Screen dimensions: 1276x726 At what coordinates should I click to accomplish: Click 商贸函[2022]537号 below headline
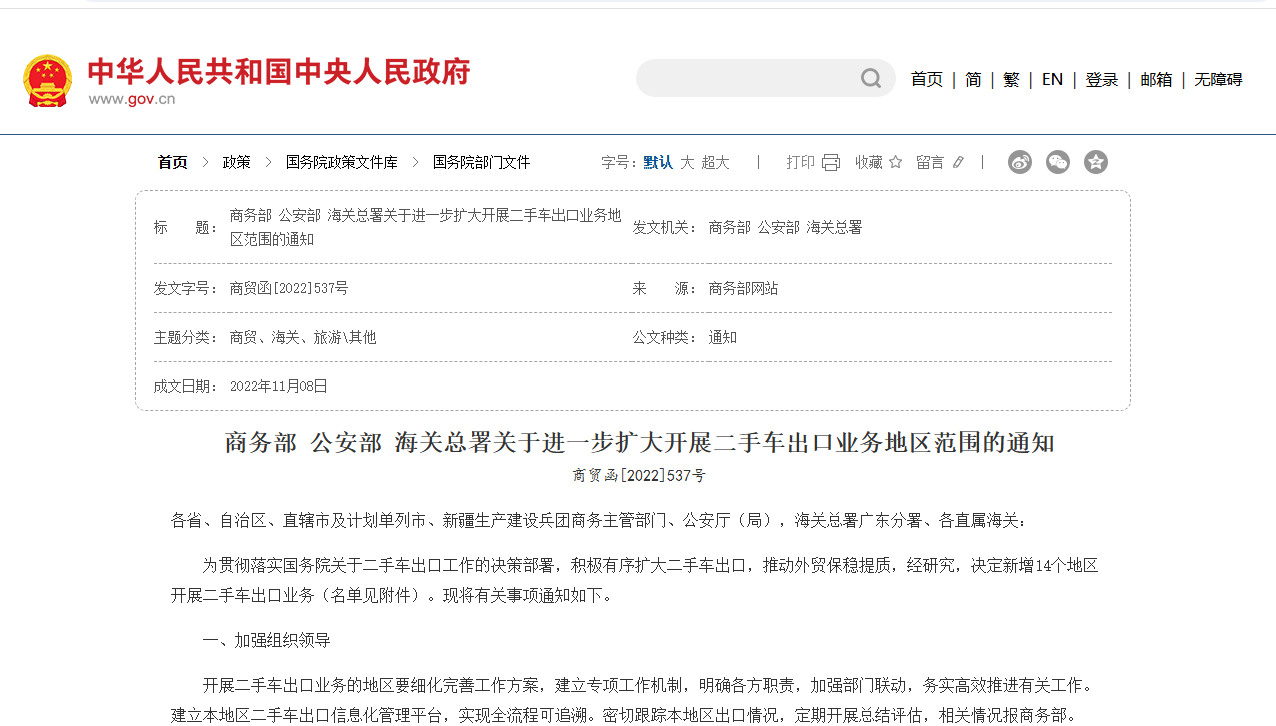click(x=639, y=476)
